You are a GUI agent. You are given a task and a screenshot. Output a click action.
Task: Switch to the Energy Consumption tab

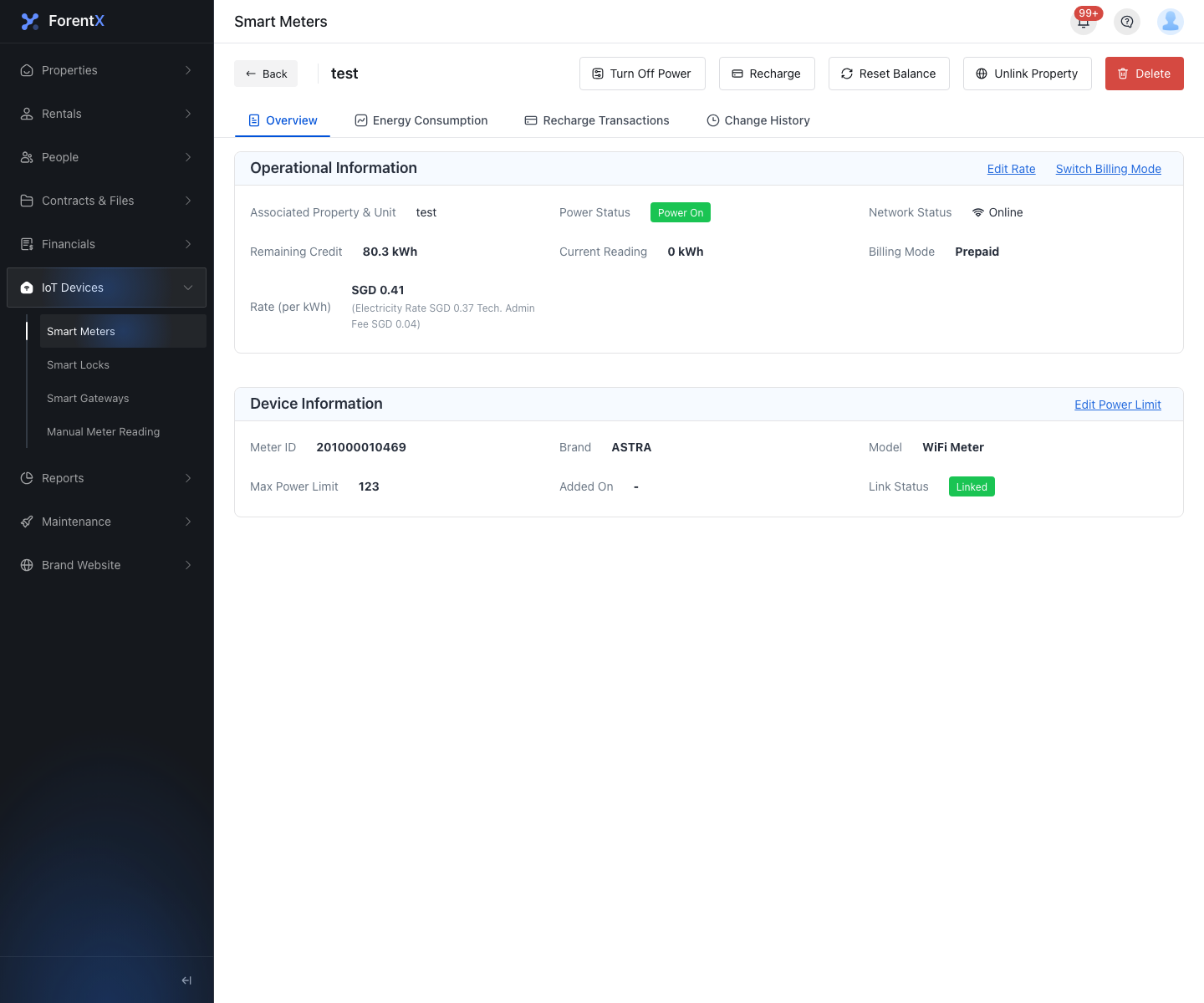click(421, 120)
